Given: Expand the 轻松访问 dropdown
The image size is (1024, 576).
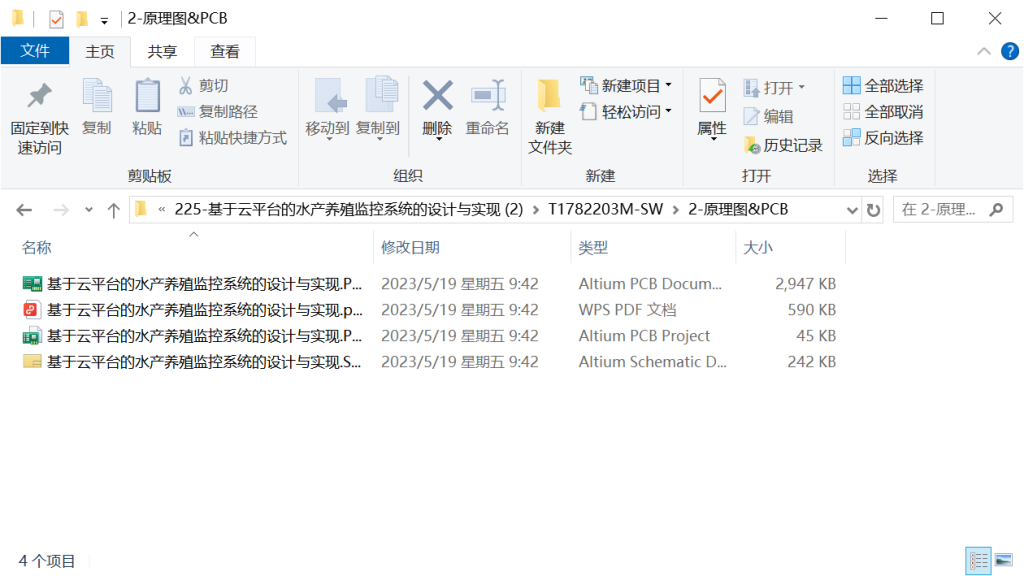Looking at the screenshot, I should pyautogui.click(x=668, y=112).
